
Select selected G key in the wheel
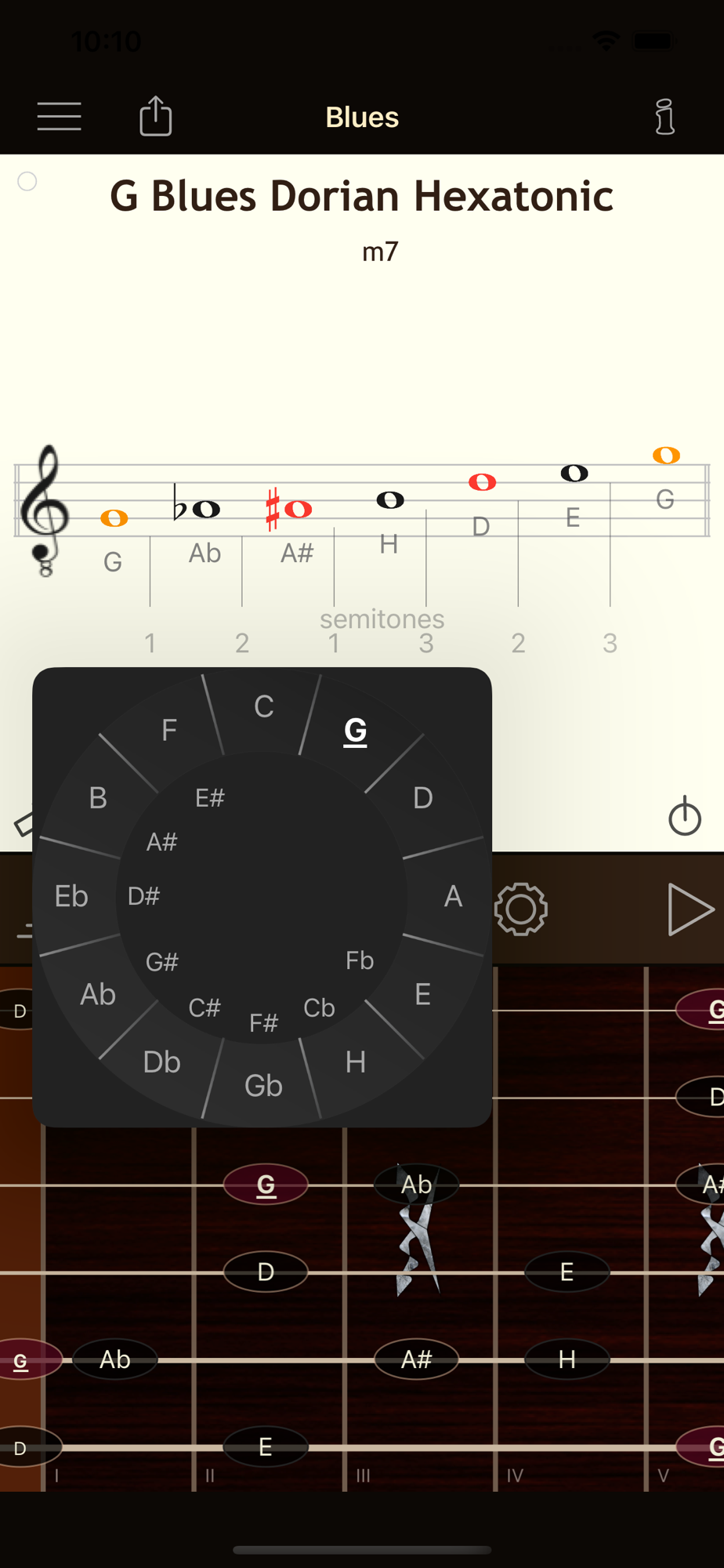(x=355, y=731)
